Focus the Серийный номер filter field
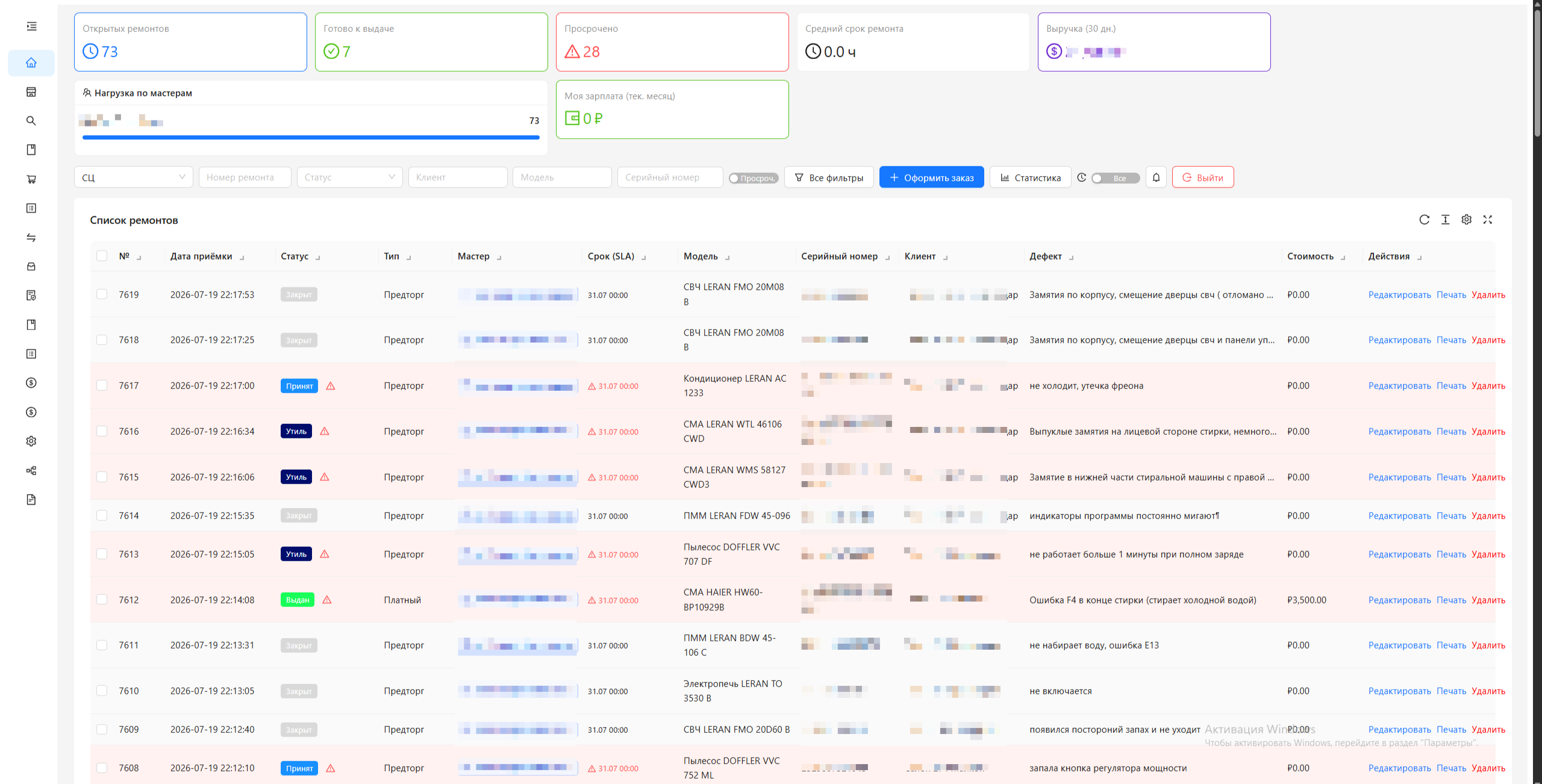The image size is (1542, 784). coord(670,177)
